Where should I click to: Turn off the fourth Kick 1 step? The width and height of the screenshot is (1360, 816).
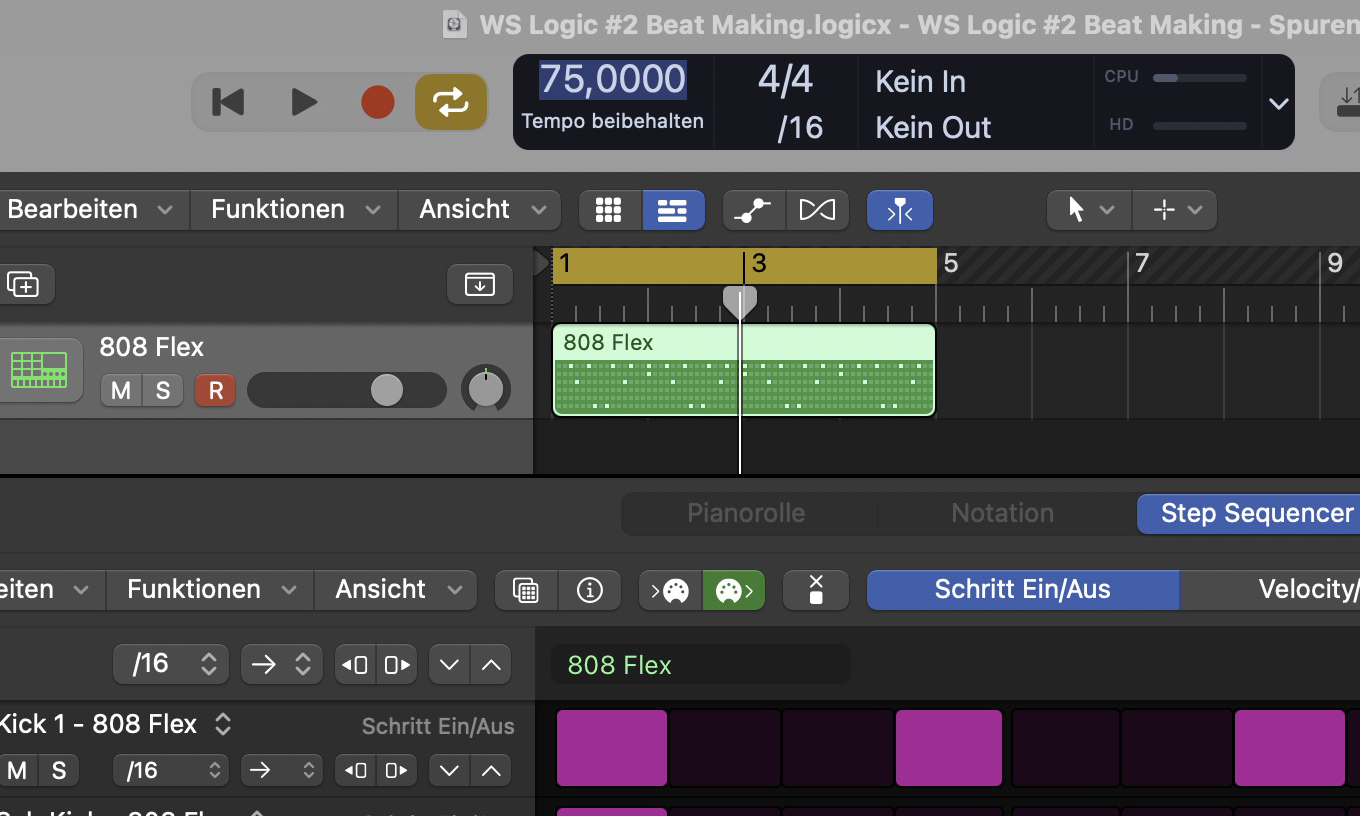(949, 748)
